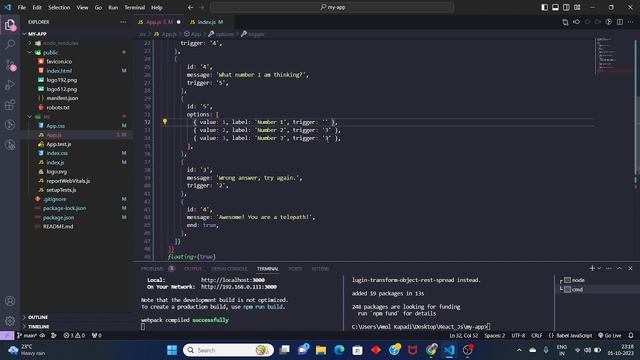Viewport: 640px width, 360px height.
Task: Open the Windows Start menu
Action: [x=172, y=350]
